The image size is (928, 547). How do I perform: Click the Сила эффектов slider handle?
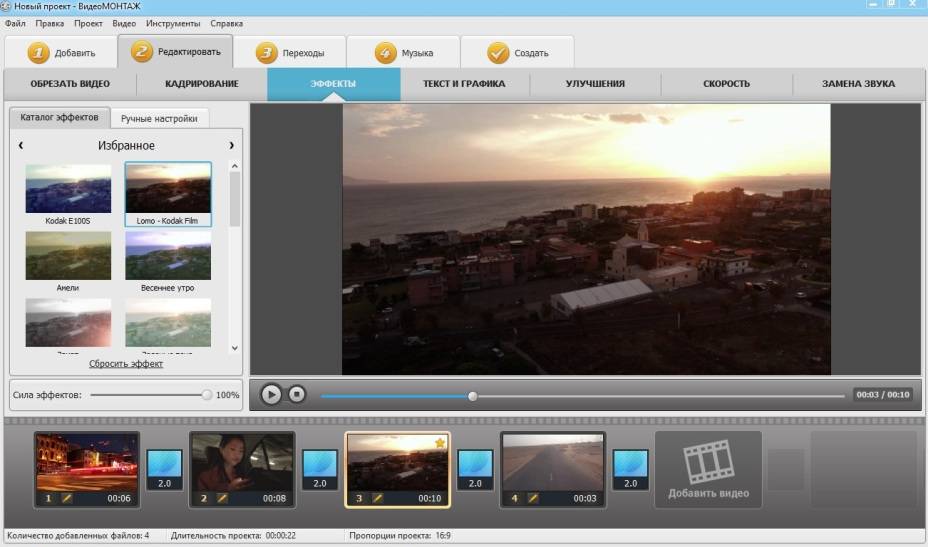(x=207, y=395)
